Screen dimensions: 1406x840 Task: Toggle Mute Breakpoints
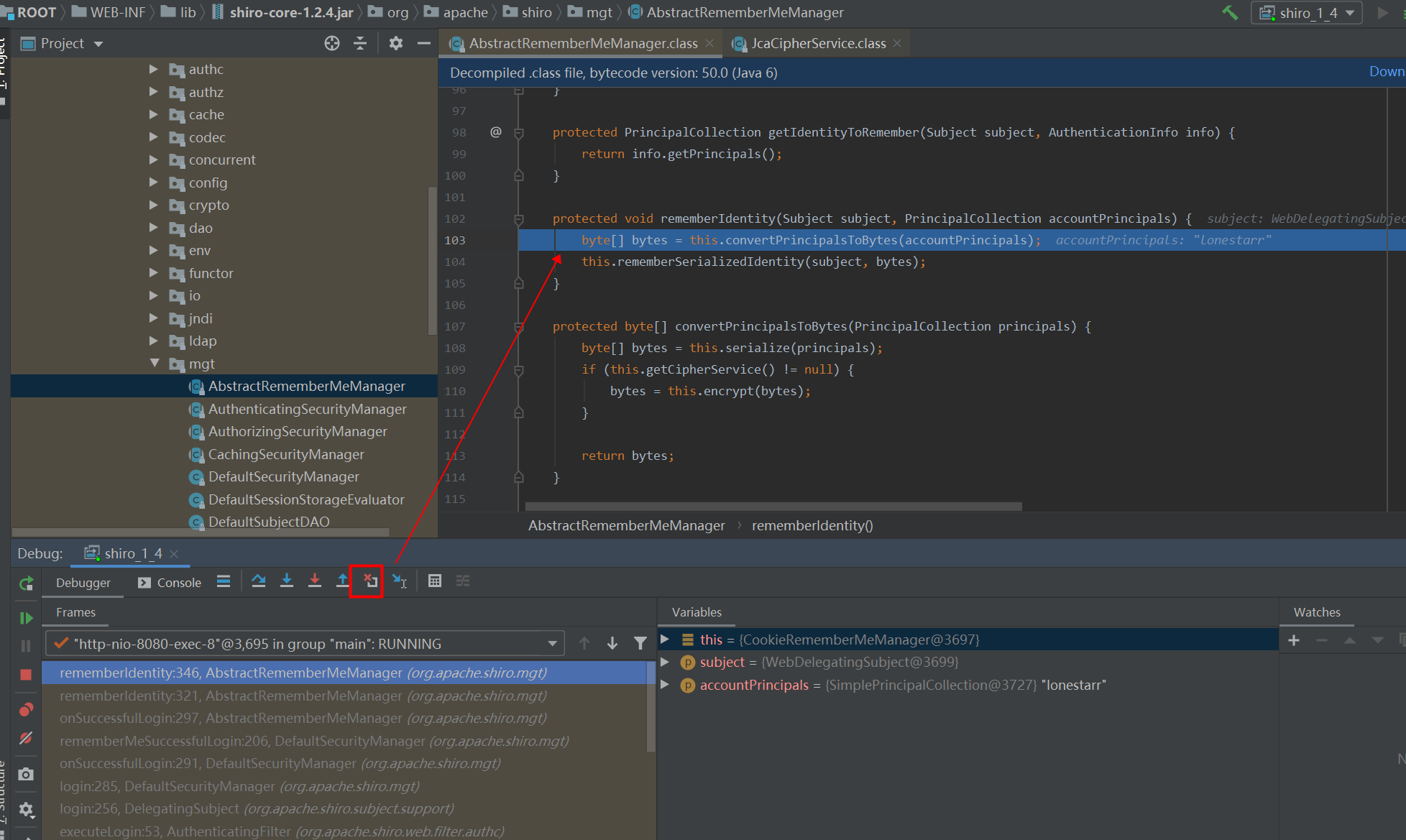(x=26, y=738)
